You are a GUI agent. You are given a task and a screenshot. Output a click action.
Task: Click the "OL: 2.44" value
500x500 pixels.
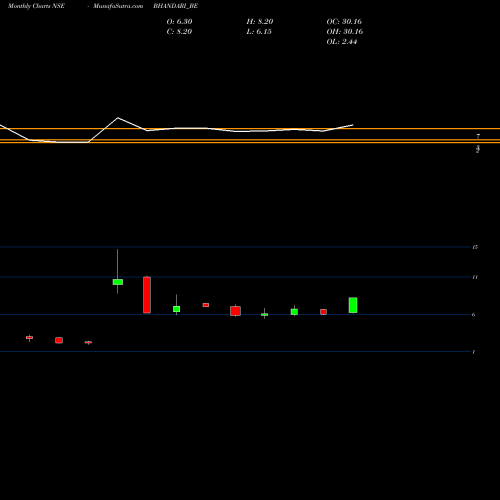[342, 42]
